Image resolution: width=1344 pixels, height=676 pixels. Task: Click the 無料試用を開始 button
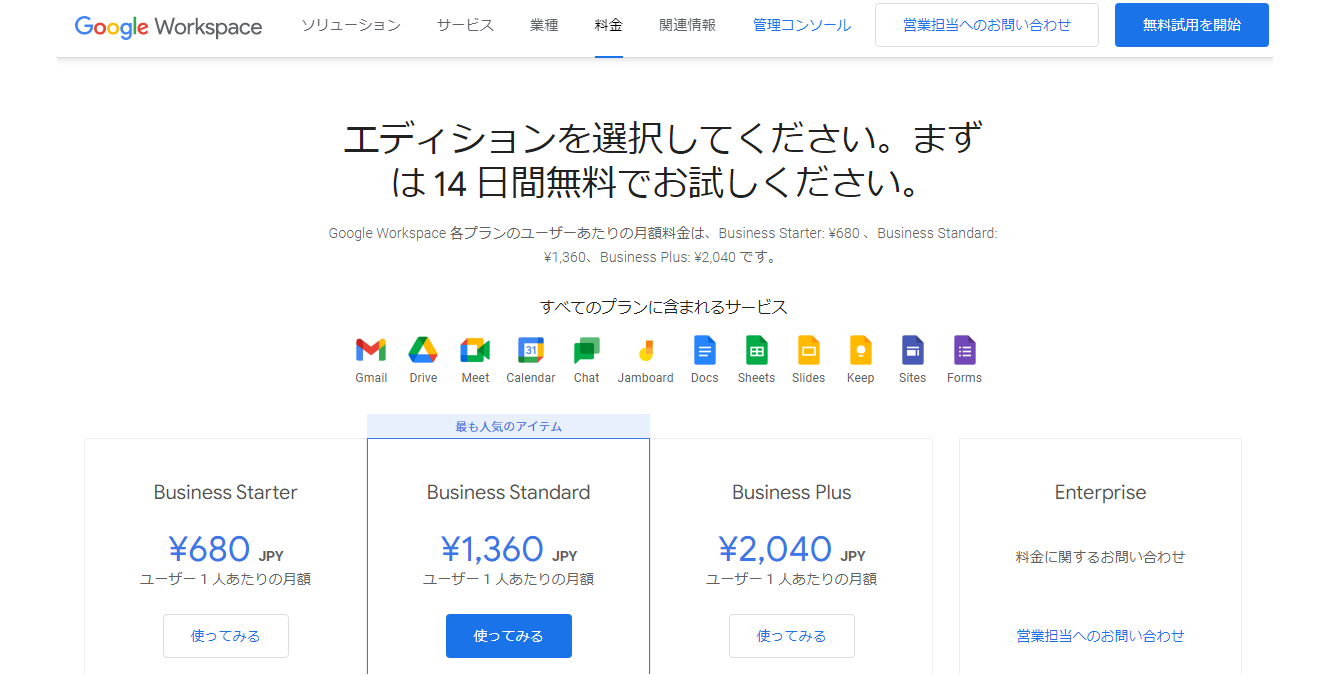click(x=1191, y=25)
